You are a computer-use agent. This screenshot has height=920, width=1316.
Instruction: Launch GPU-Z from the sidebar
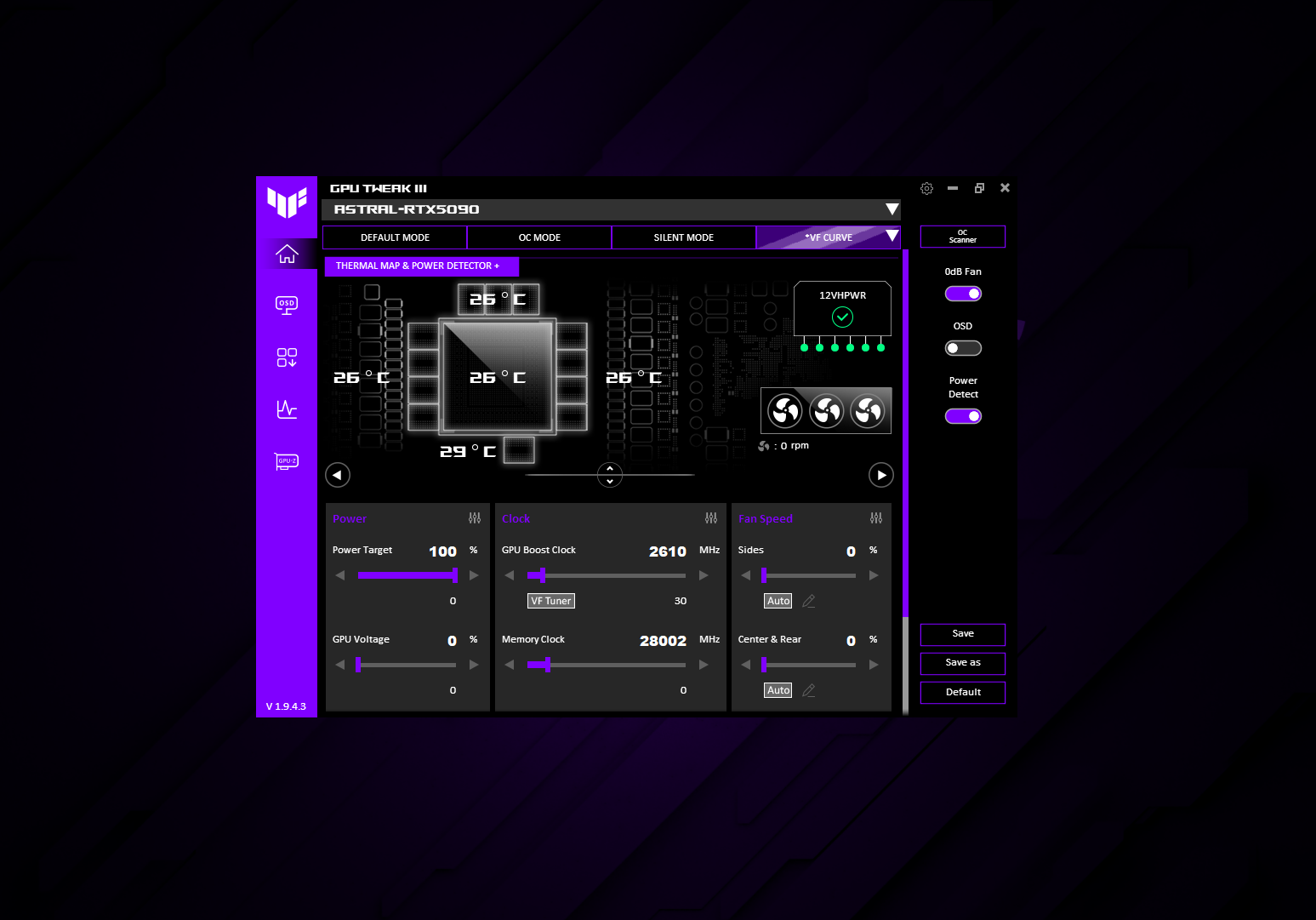point(287,461)
